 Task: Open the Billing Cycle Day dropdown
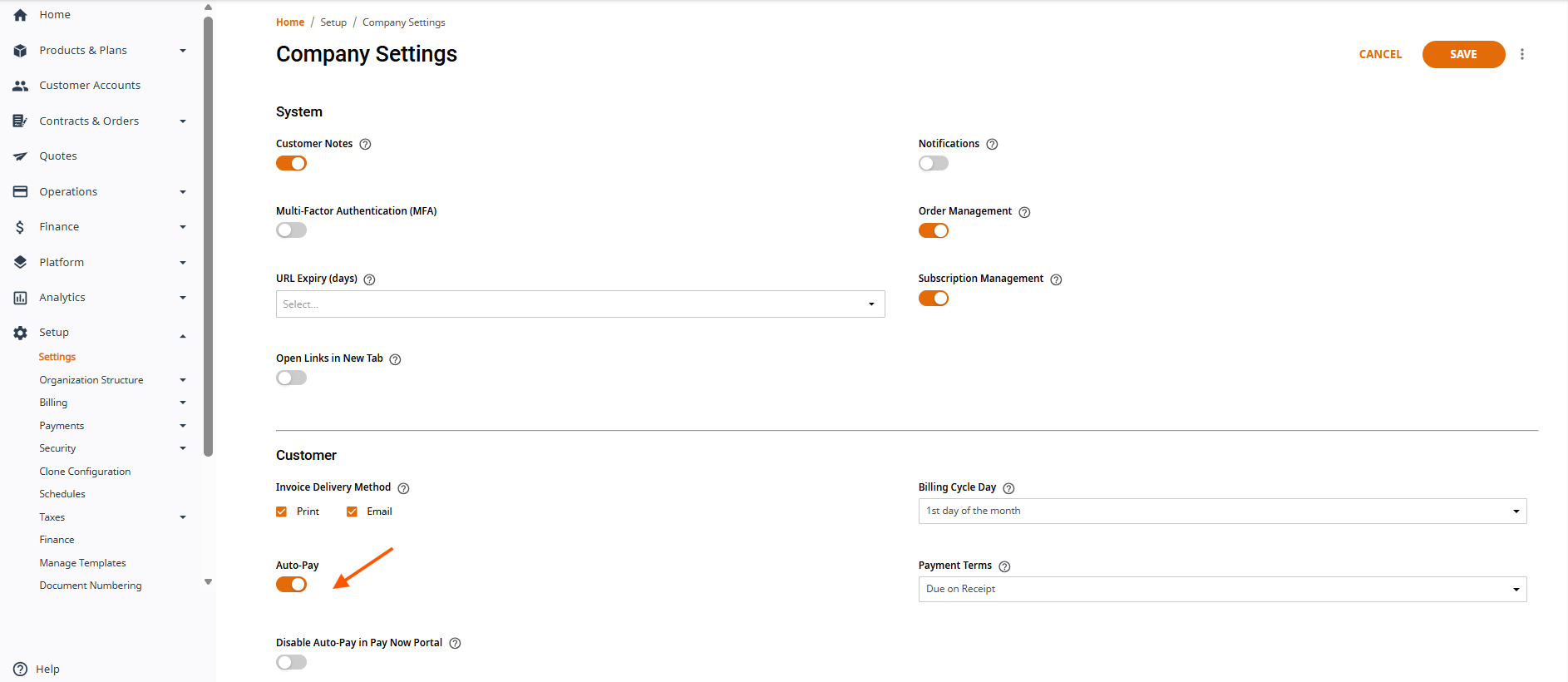click(x=1222, y=511)
